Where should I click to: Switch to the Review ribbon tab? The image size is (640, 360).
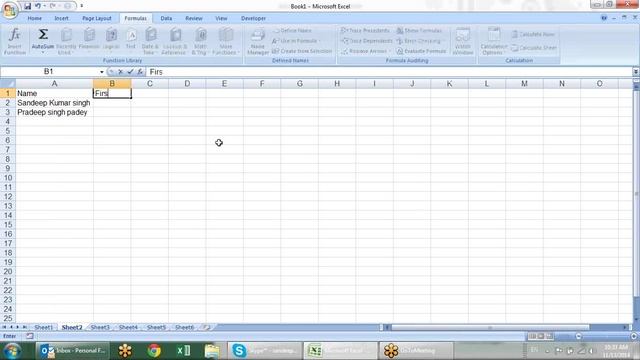pyautogui.click(x=194, y=18)
